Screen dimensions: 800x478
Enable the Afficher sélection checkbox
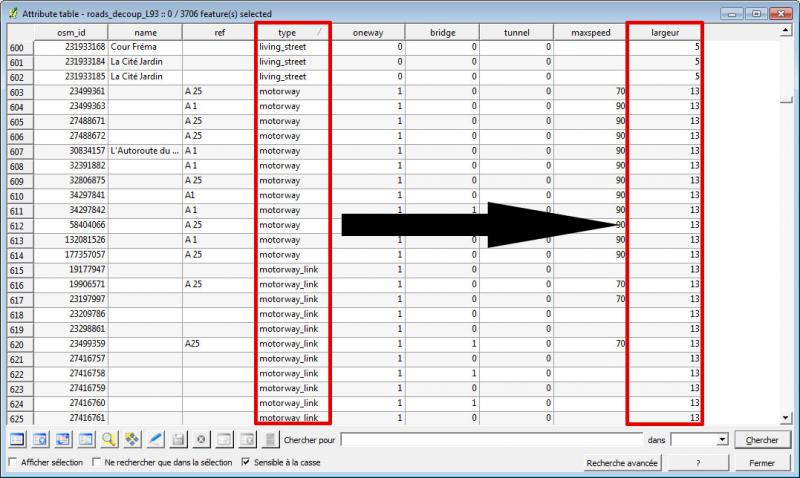pos(13,462)
